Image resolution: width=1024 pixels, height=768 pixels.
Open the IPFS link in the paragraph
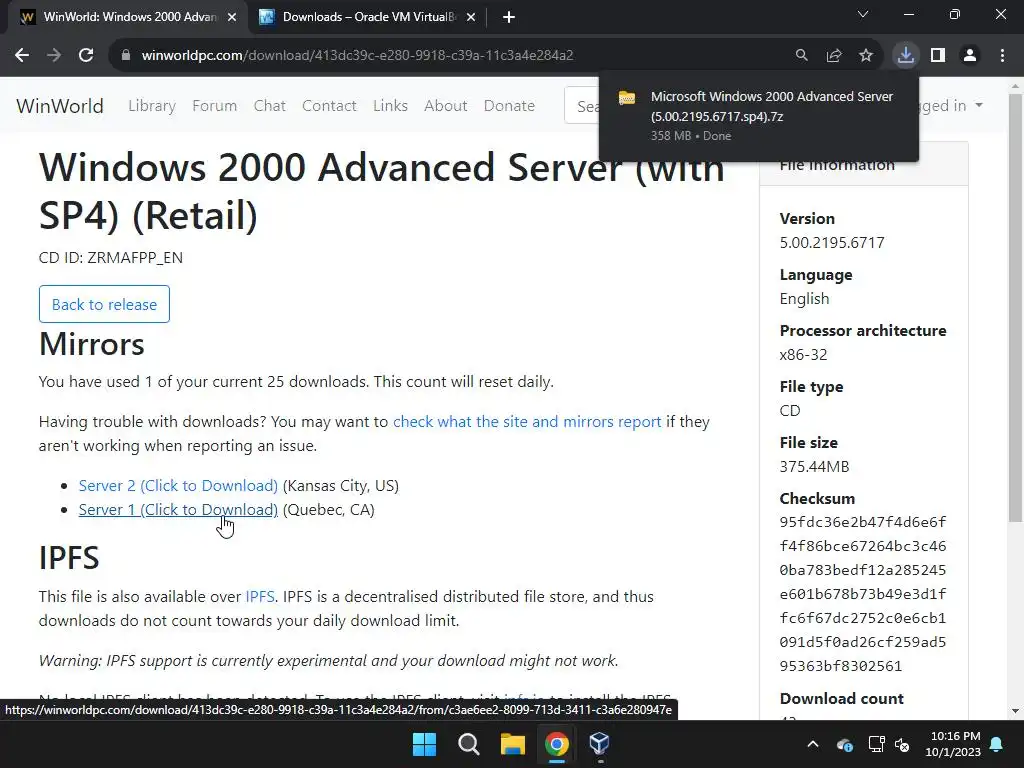tap(260, 597)
